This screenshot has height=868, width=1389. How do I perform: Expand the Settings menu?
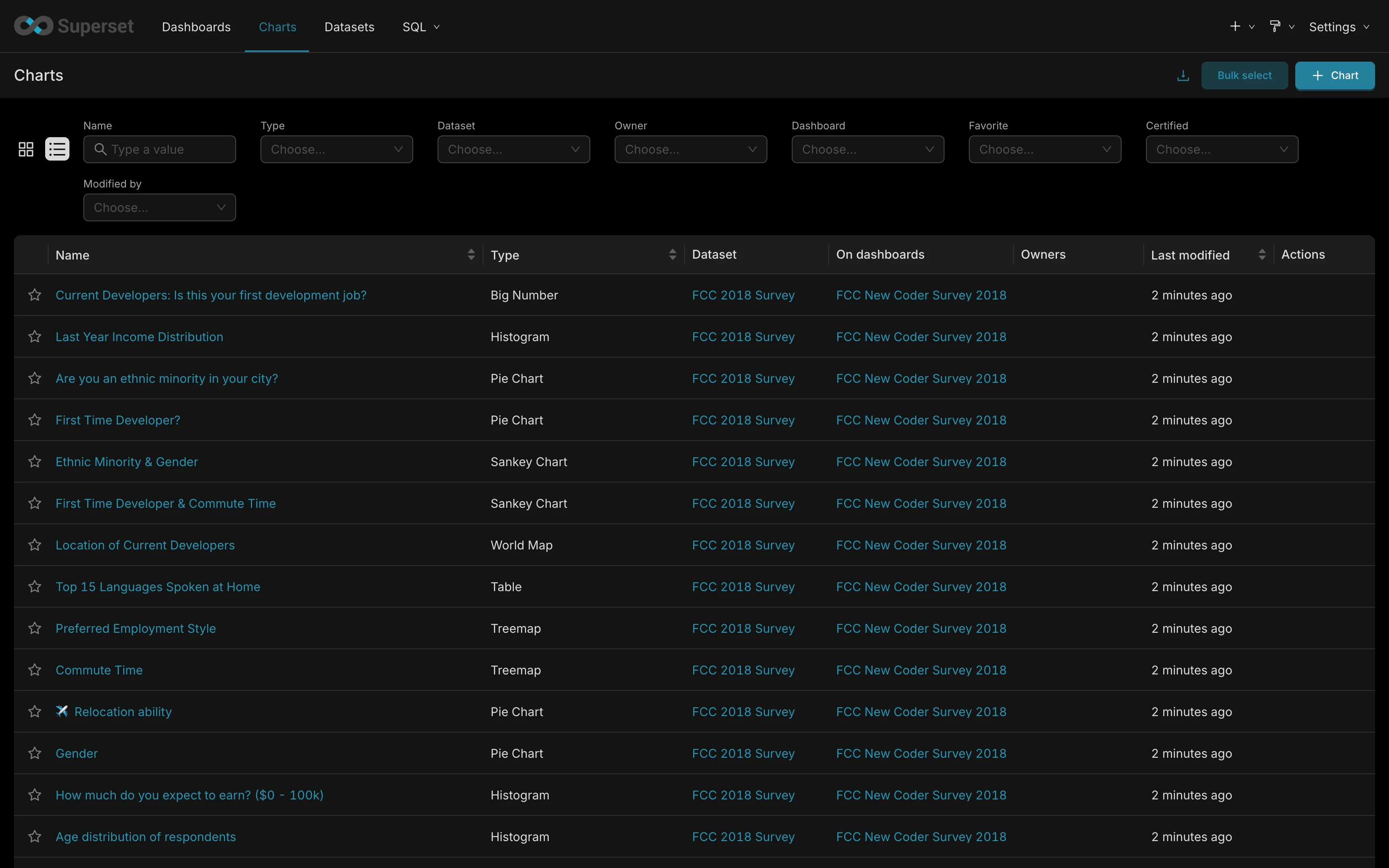1339,27
